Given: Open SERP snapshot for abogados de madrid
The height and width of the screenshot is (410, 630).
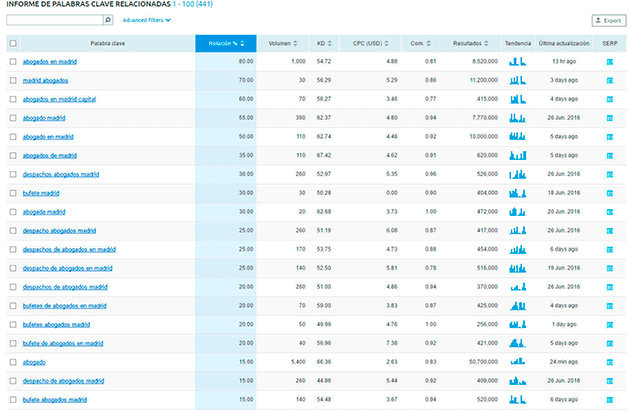Looking at the screenshot, I should click(610, 156).
